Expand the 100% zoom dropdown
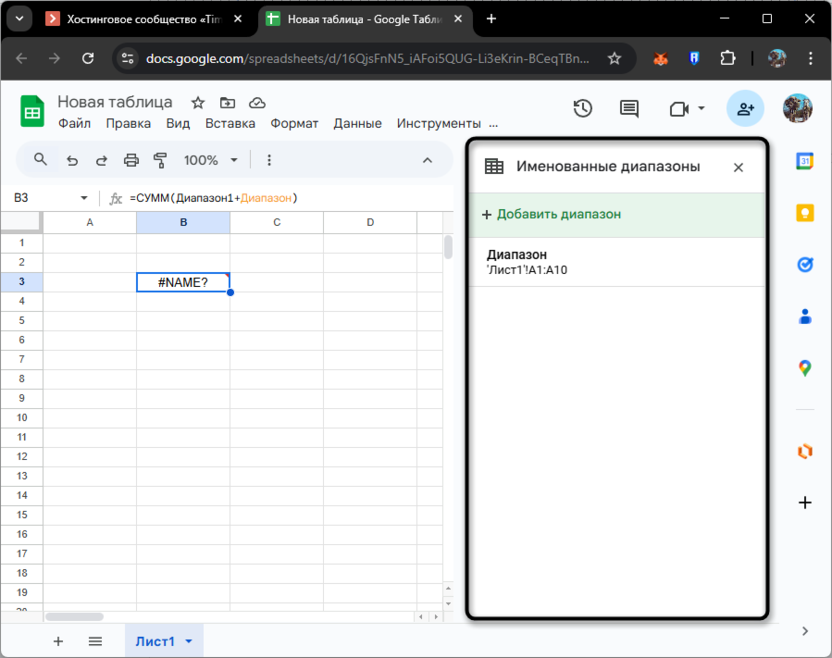Viewport: 832px width, 658px height. point(211,160)
